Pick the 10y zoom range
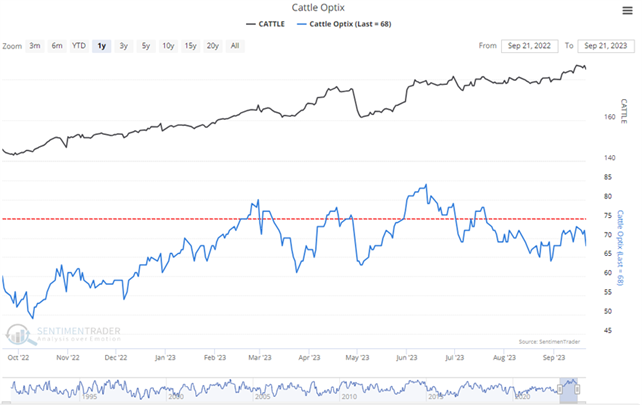This screenshot has height=405, width=642. 167,46
